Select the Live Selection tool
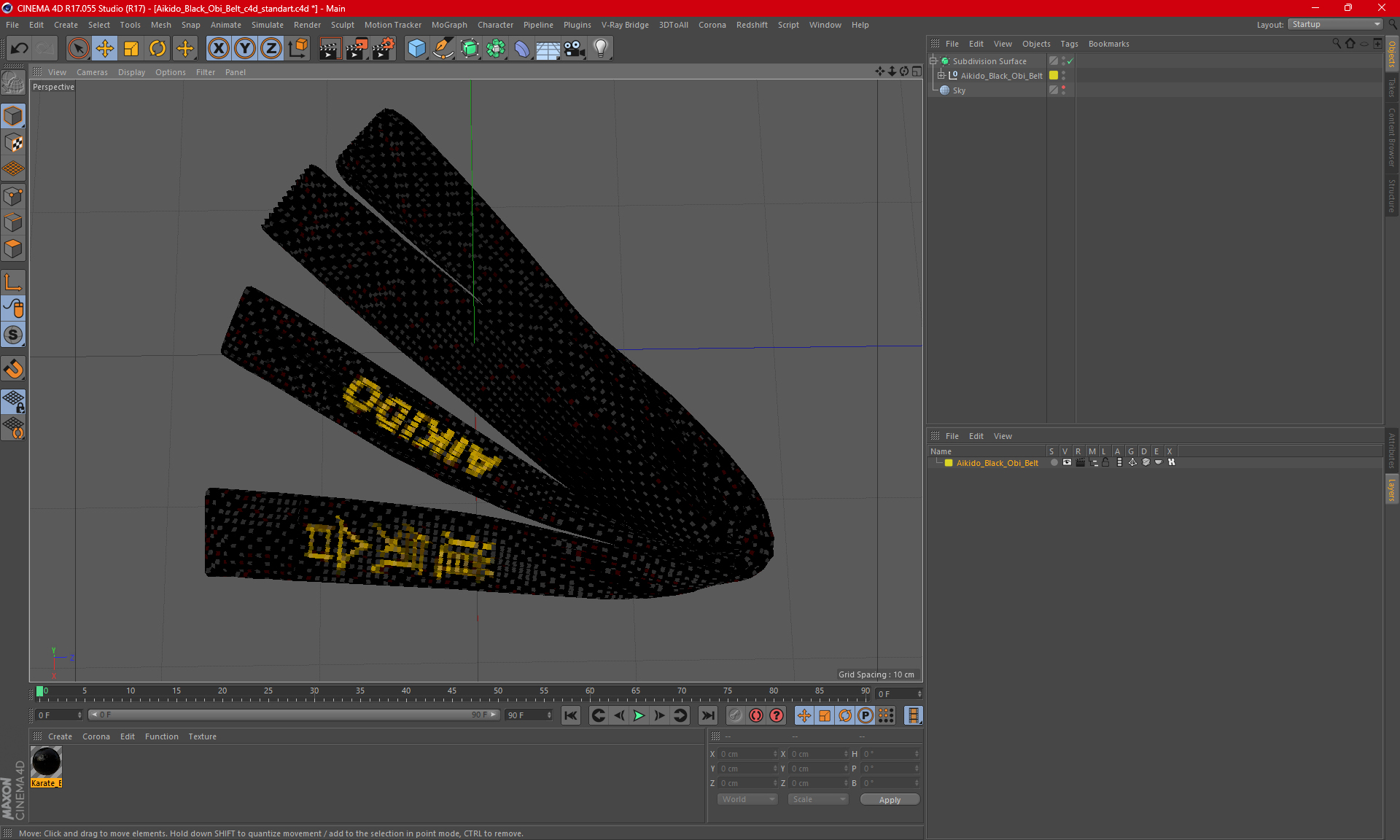This screenshot has width=1400, height=840. [78, 48]
